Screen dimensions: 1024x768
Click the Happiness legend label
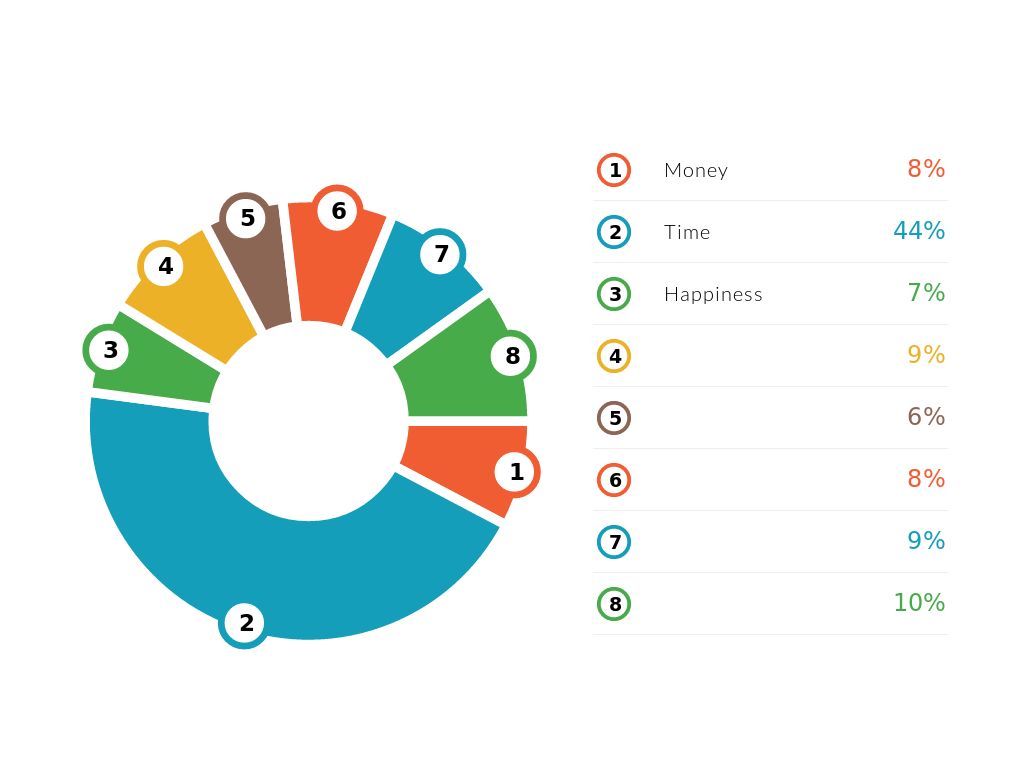click(713, 294)
